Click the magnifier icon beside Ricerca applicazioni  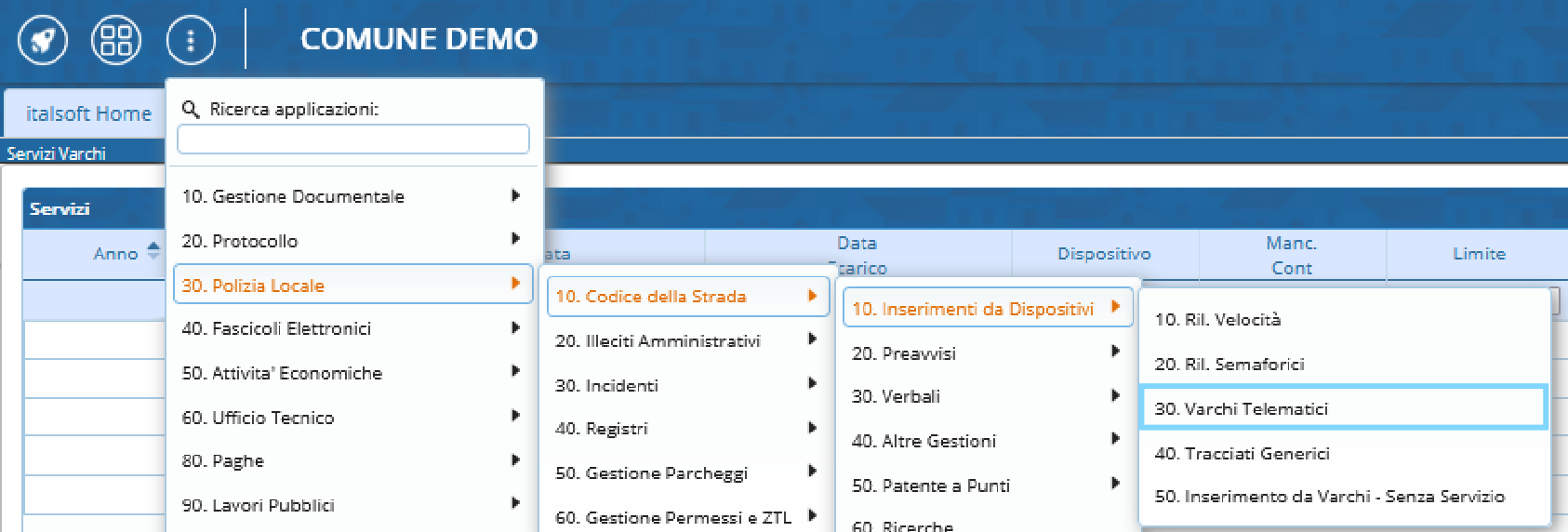click(x=191, y=110)
